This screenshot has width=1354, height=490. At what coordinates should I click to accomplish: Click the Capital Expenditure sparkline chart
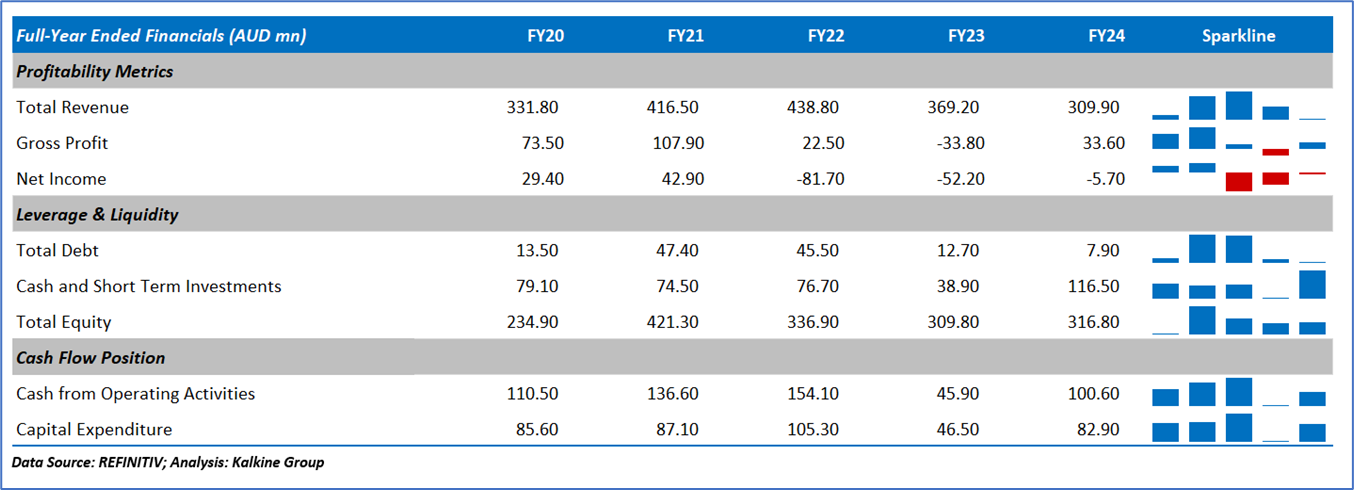pyautogui.click(x=1238, y=429)
